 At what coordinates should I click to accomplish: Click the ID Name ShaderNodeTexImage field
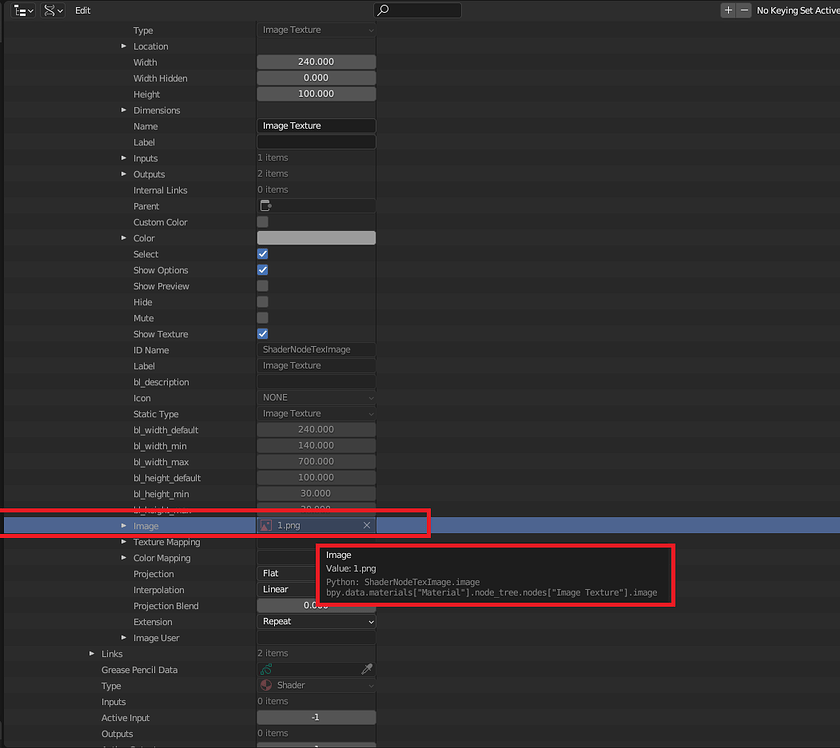point(316,350)
